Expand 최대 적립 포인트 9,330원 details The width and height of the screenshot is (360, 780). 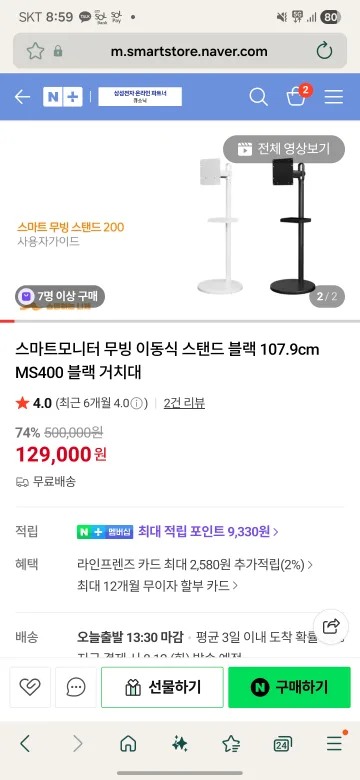[208, 531]
